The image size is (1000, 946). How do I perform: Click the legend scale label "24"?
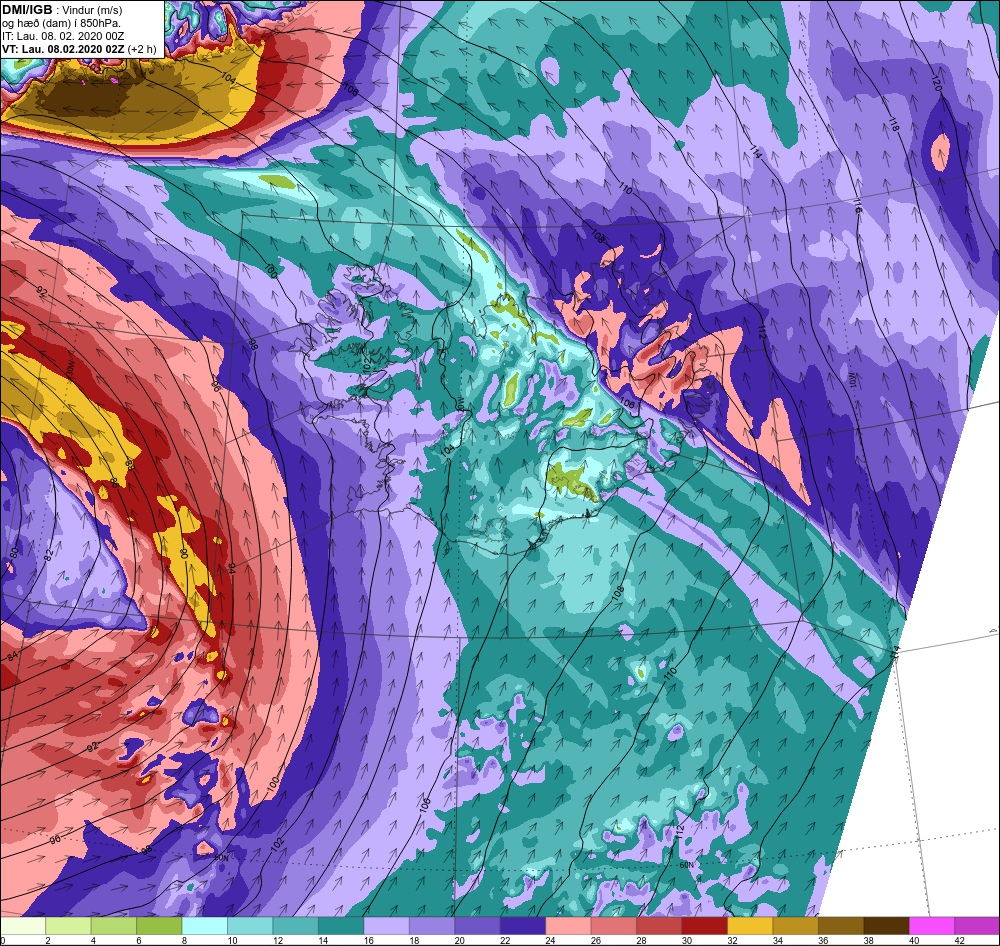coord(550,940)
